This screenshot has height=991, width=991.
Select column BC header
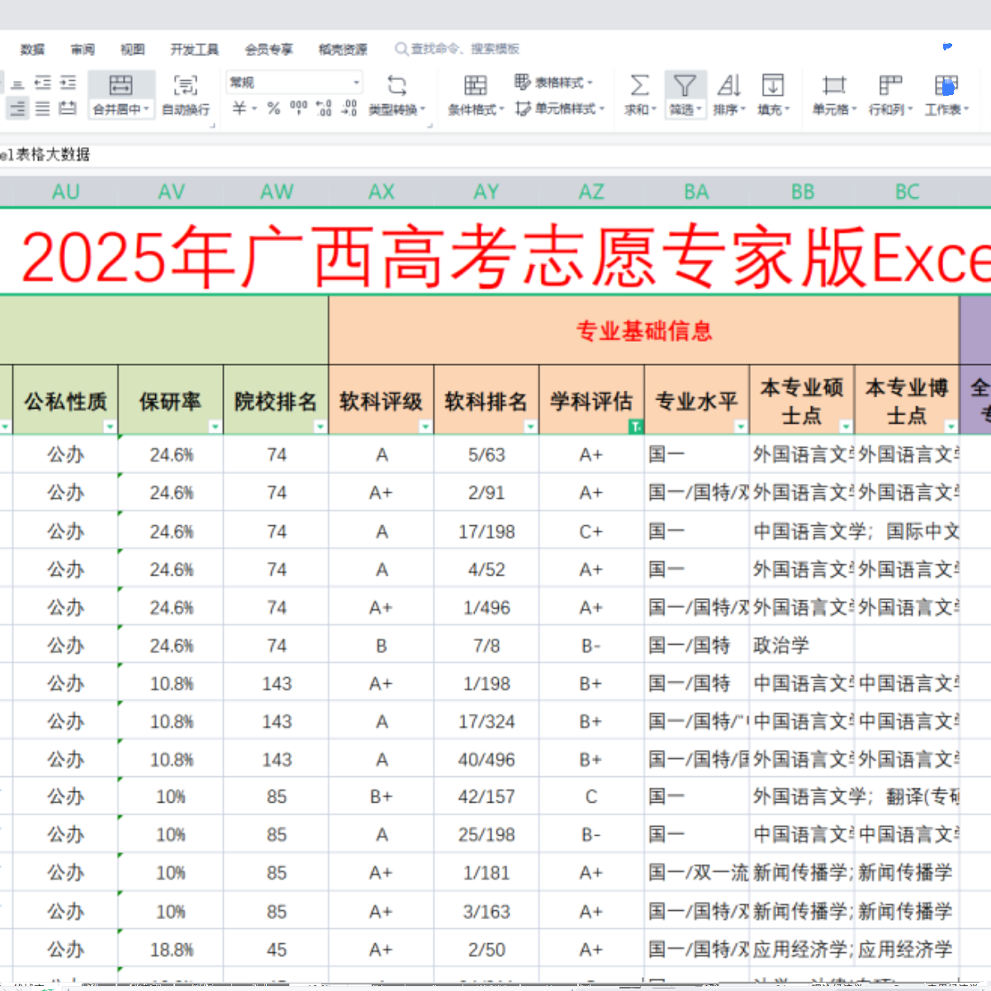click(x=907, y=192)
